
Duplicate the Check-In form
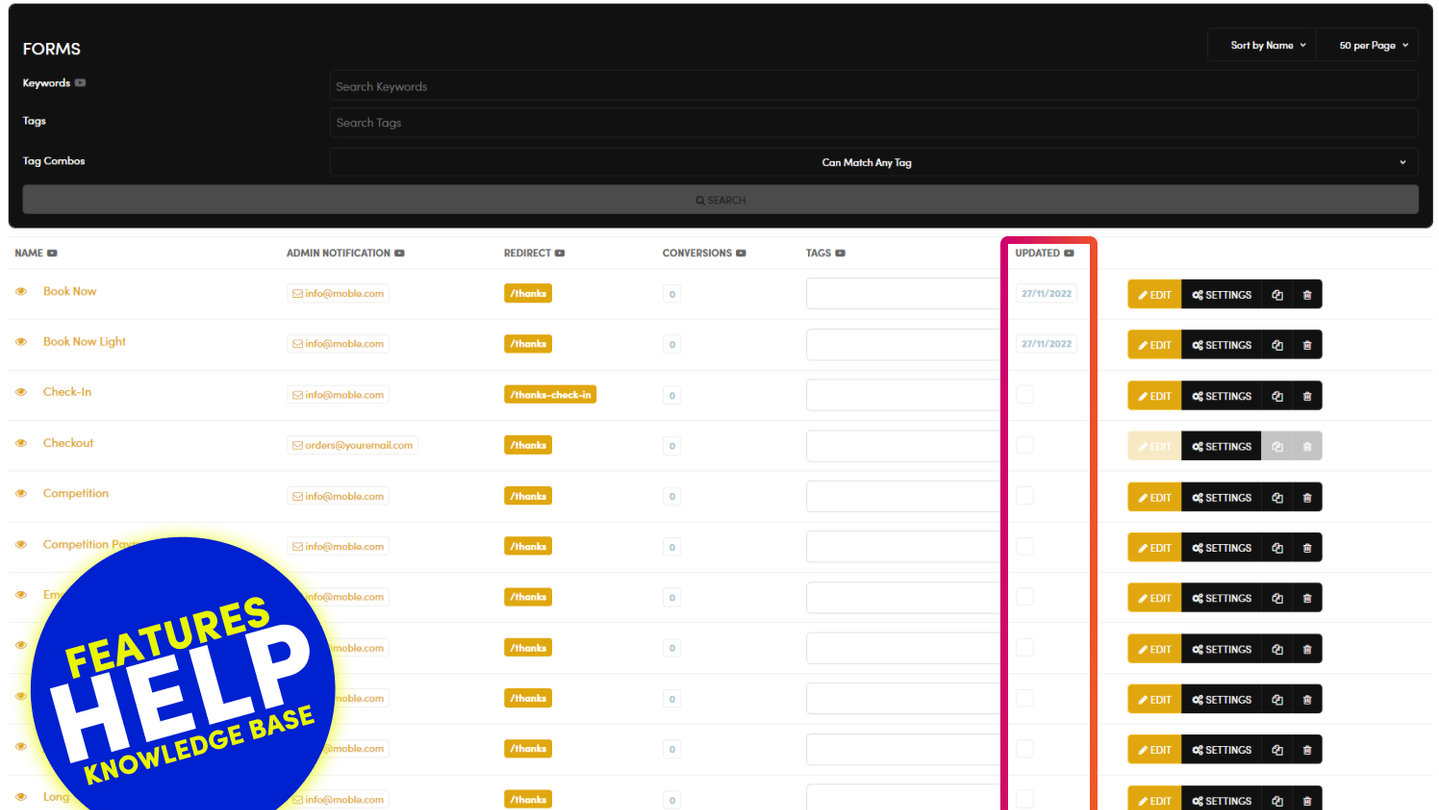coord(1277,396)
